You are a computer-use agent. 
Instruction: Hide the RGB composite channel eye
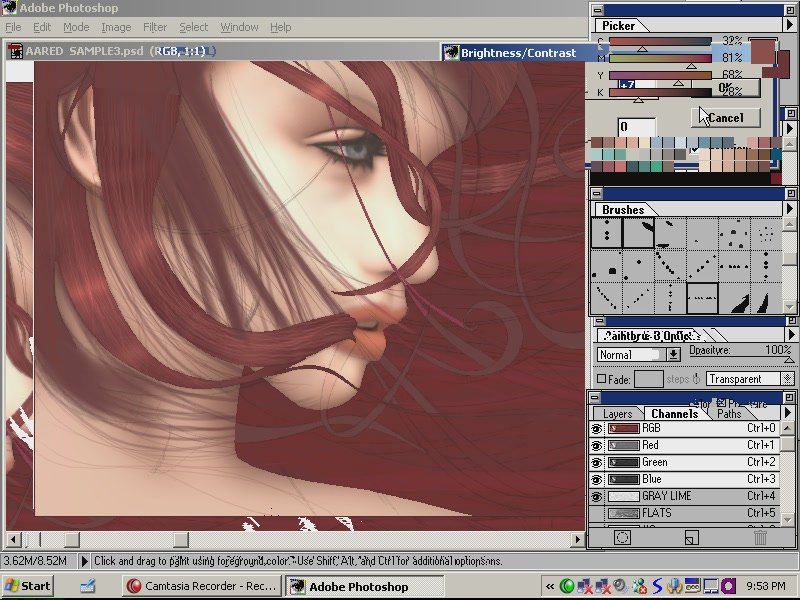(596, 429)
